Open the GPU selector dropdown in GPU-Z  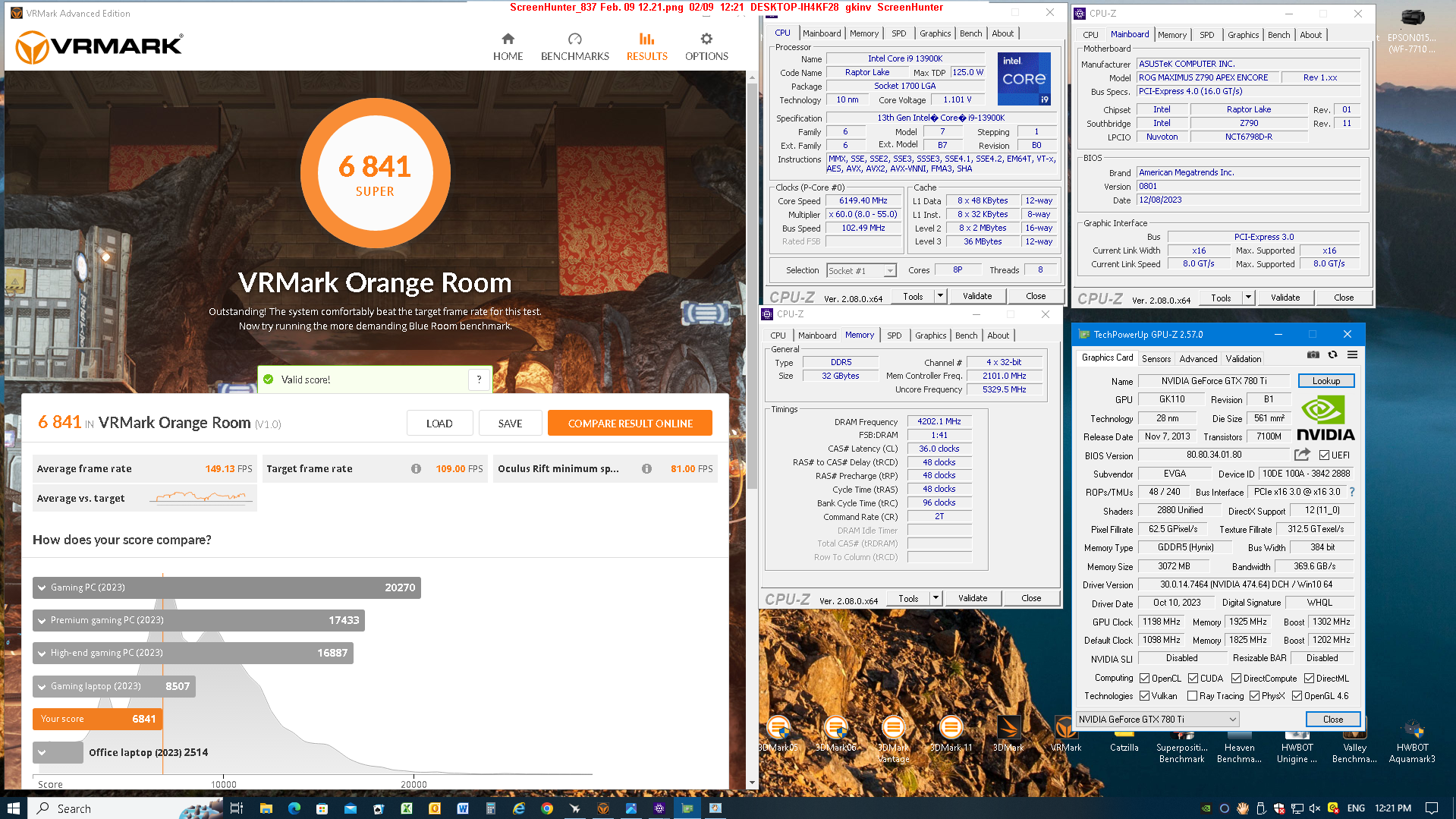tap(1158, 719)
